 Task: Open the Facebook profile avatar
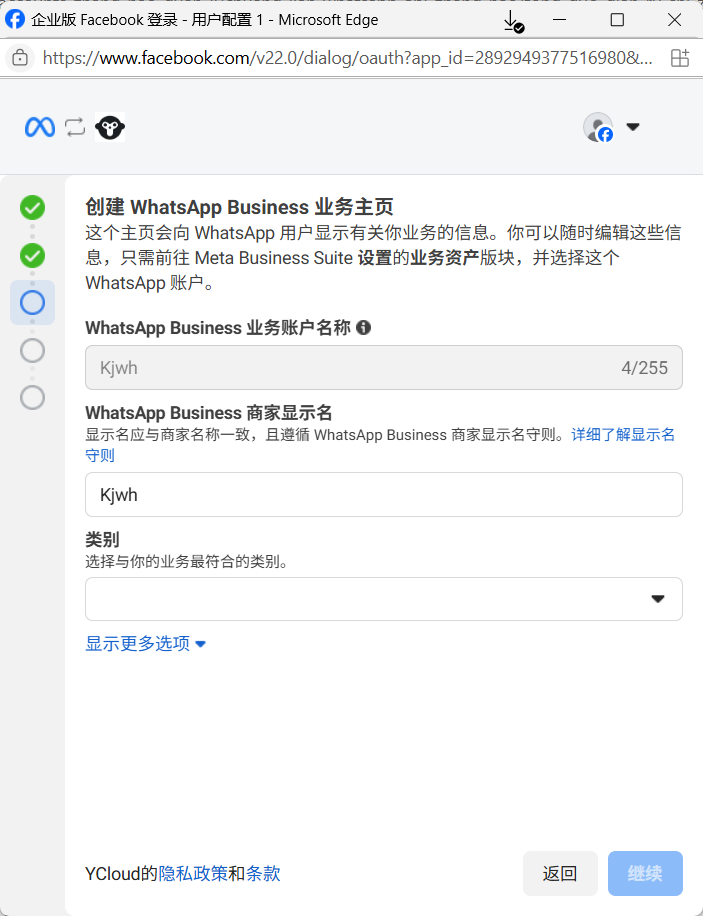598,127
